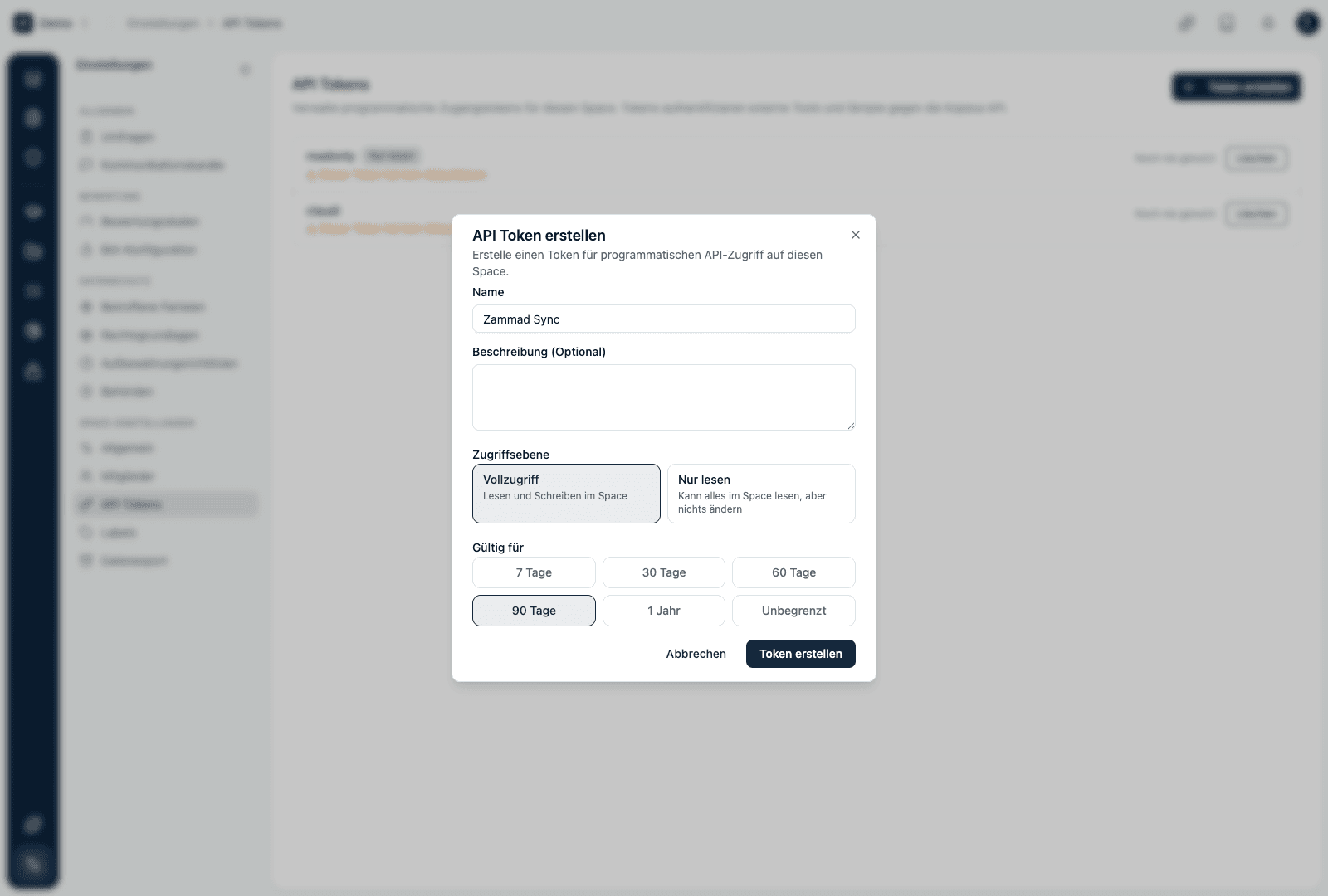This screenshot has height=896, width=1328.
Task: Click the Name label above the field
Action: 488,292
